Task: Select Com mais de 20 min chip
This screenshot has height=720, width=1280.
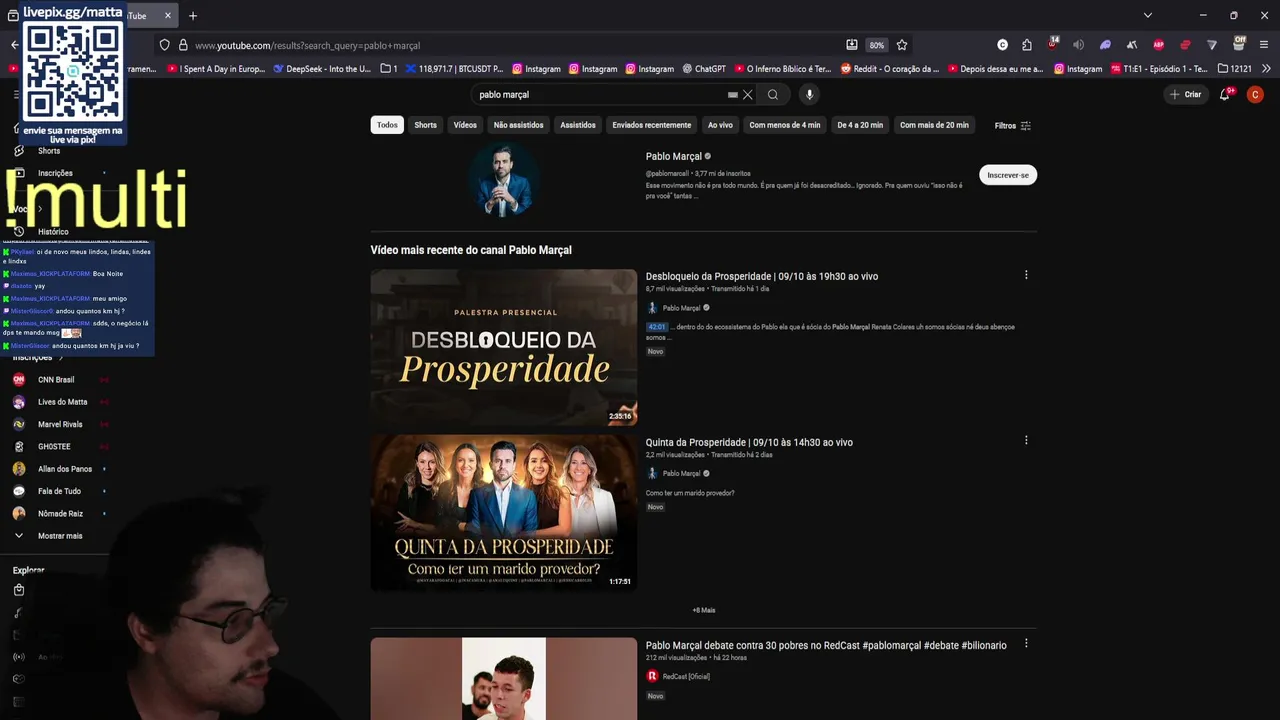Action: [x=934, y=125]
